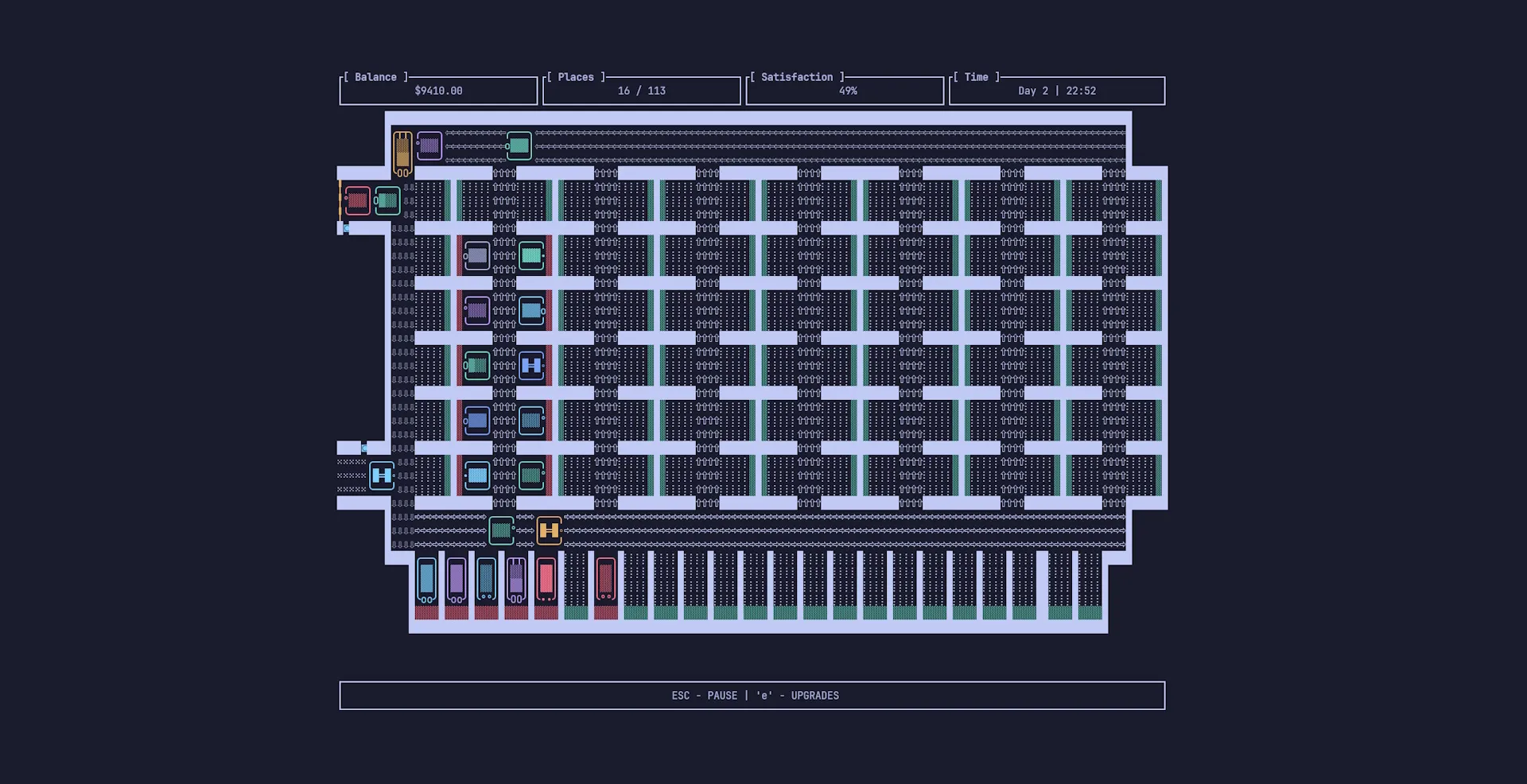
Task: Select the bright red car in bottom stalls
Action: 546,579
